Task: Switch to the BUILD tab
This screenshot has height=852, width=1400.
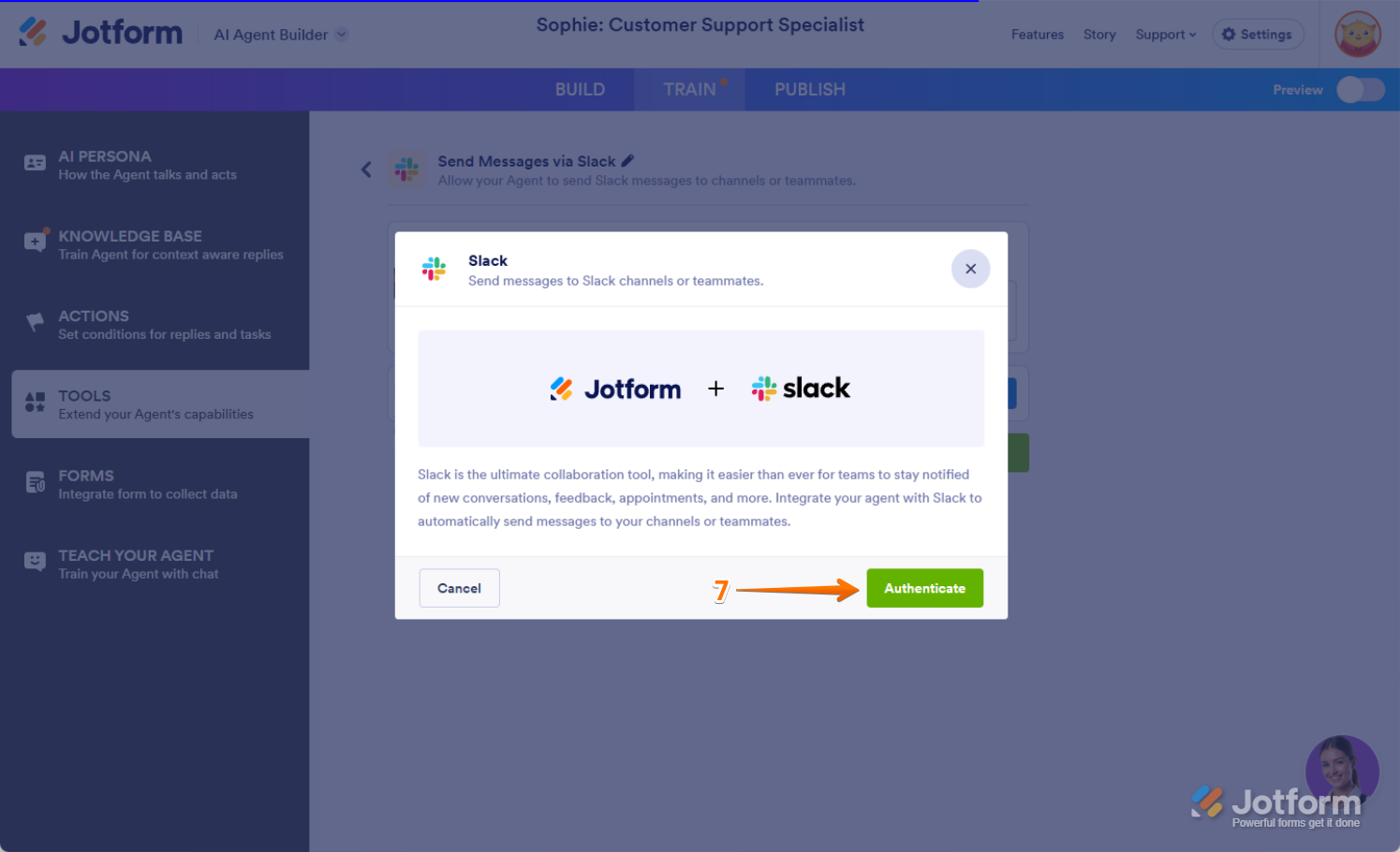Action: click(x=580, y=90)
